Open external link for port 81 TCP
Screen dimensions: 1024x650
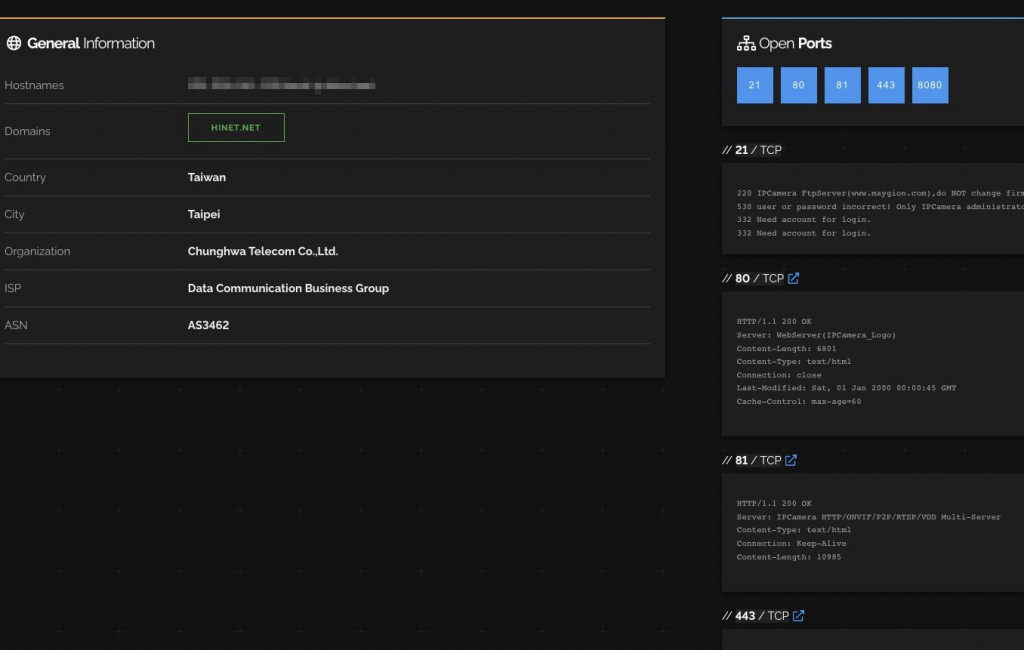[791, 461]
